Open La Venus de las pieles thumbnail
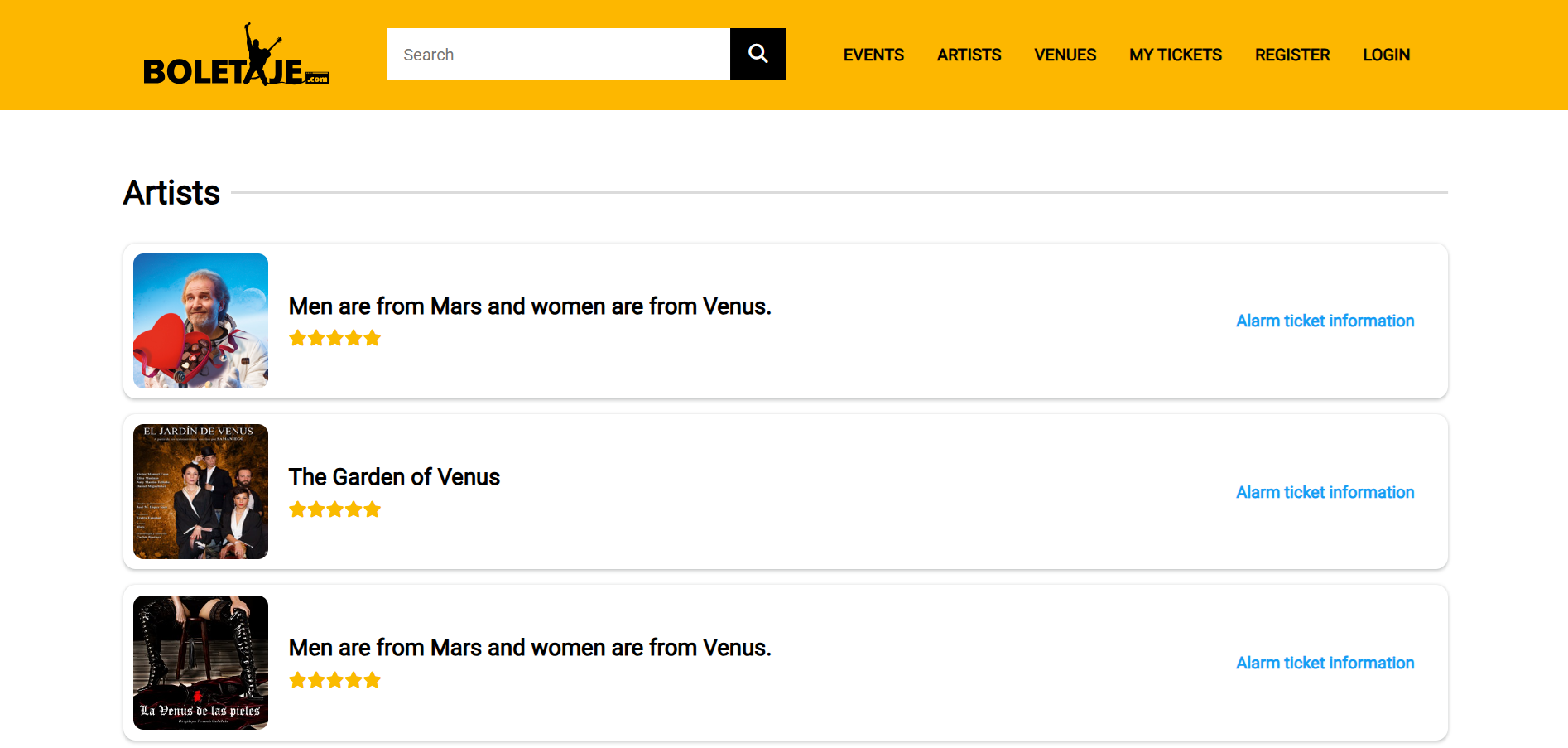Screen dimensions: 1568x748 tap(200, 663)
